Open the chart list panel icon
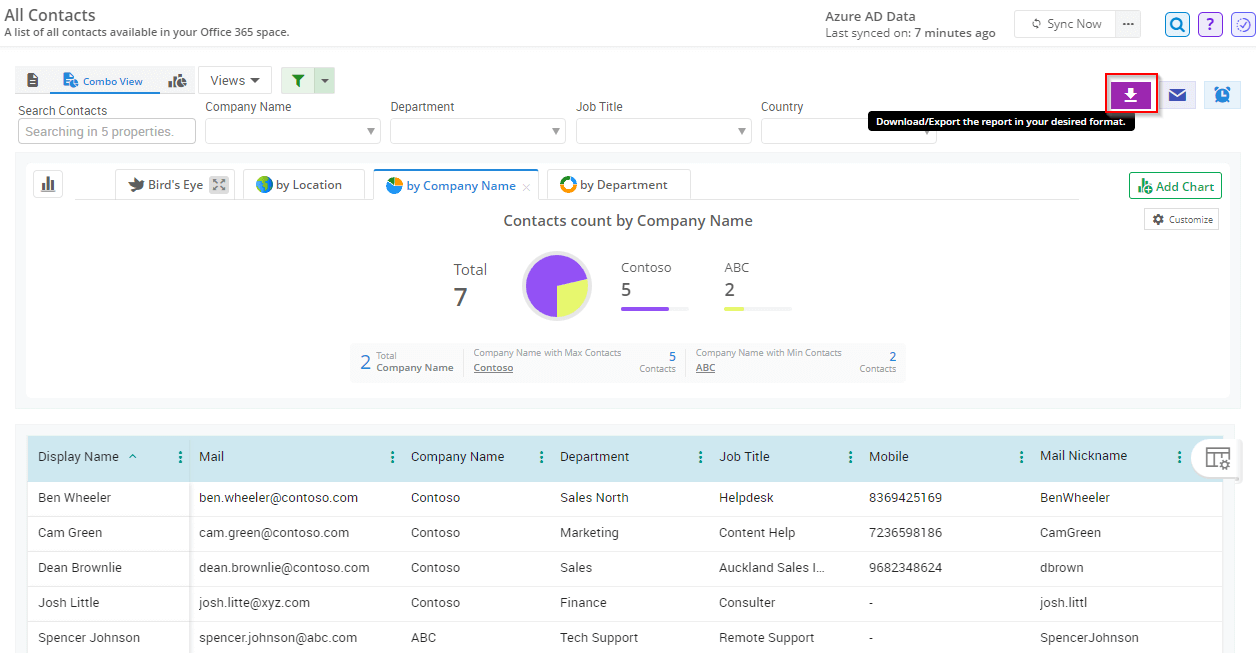Screen dimensions: 1256x653 [x=47, y=184]
